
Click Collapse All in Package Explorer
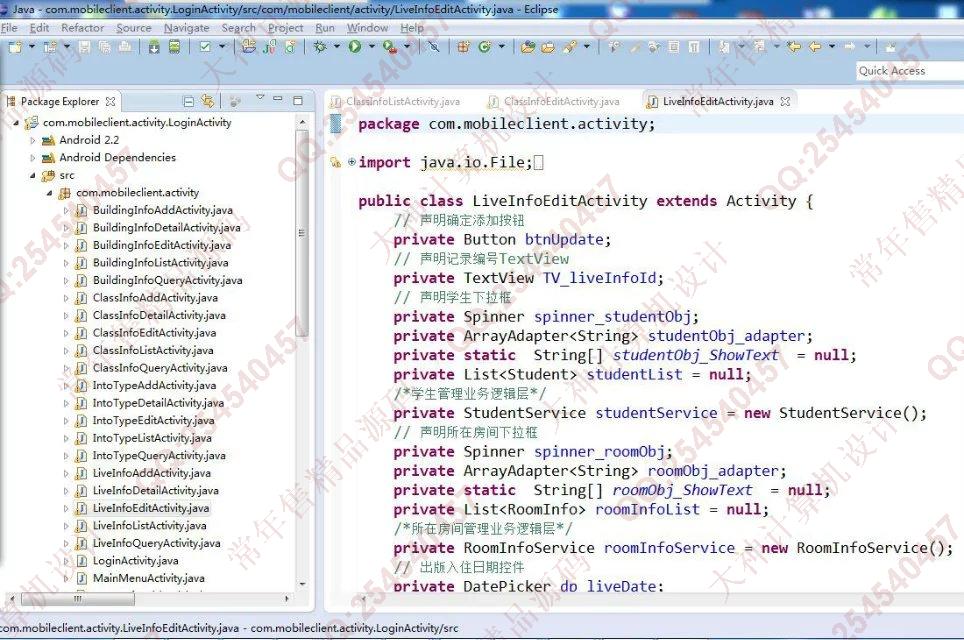189,101
